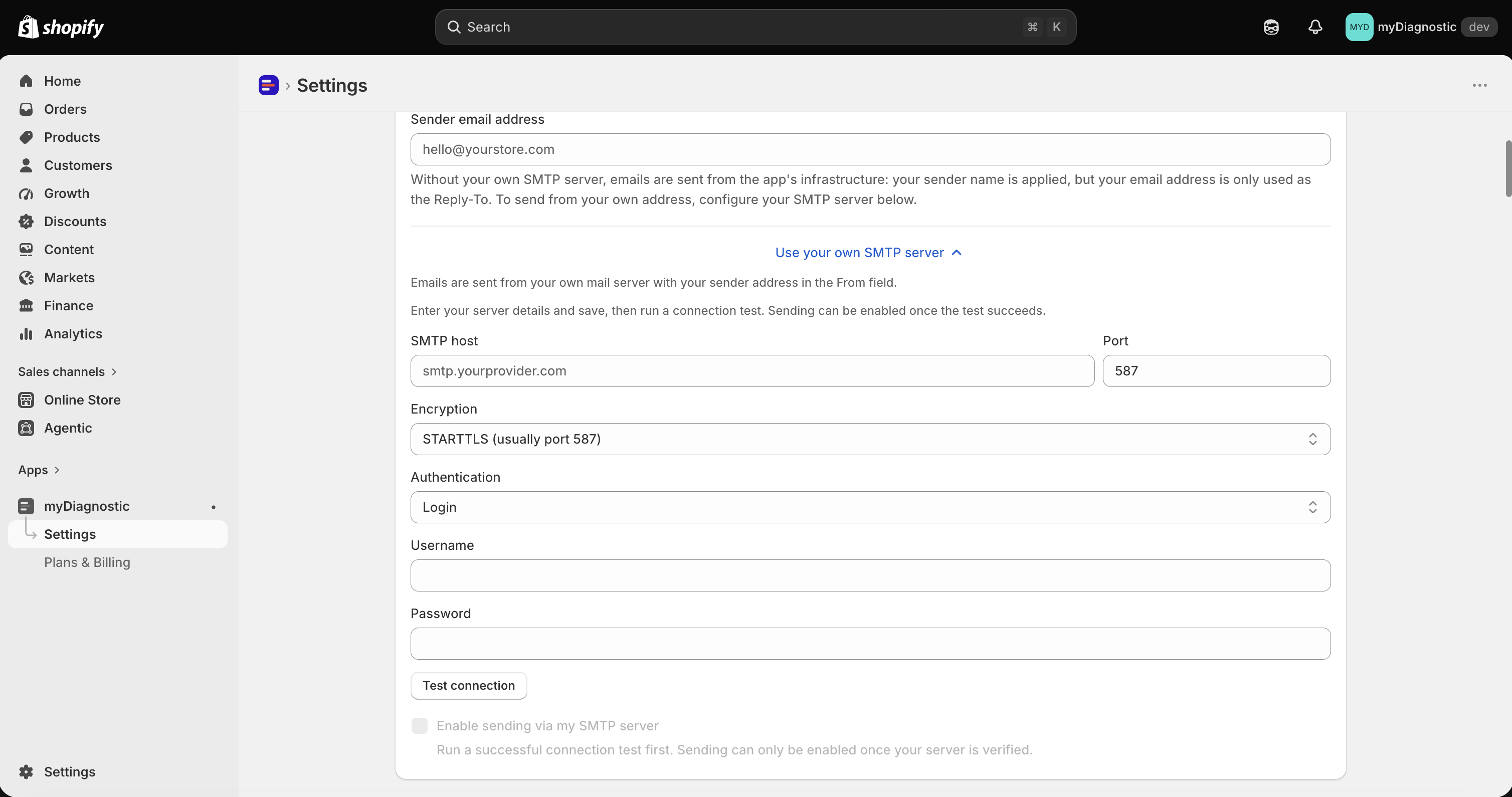Click the Products tag icon
1512x797 pixels.
pyautogui.click(x=26, y=137)
